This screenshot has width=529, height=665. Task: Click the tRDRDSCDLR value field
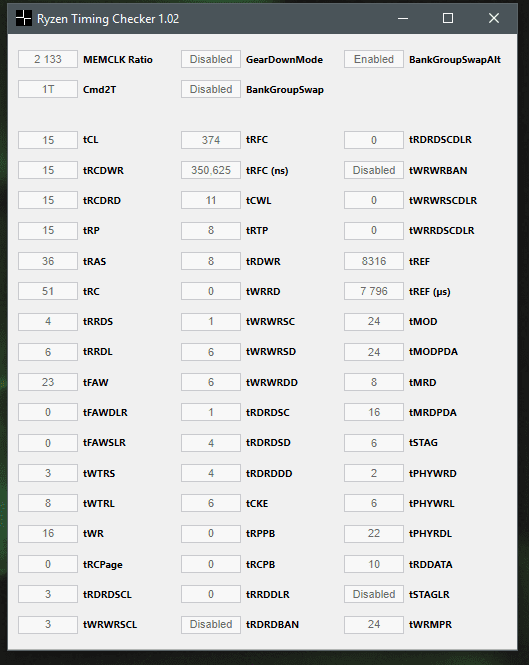374,140
